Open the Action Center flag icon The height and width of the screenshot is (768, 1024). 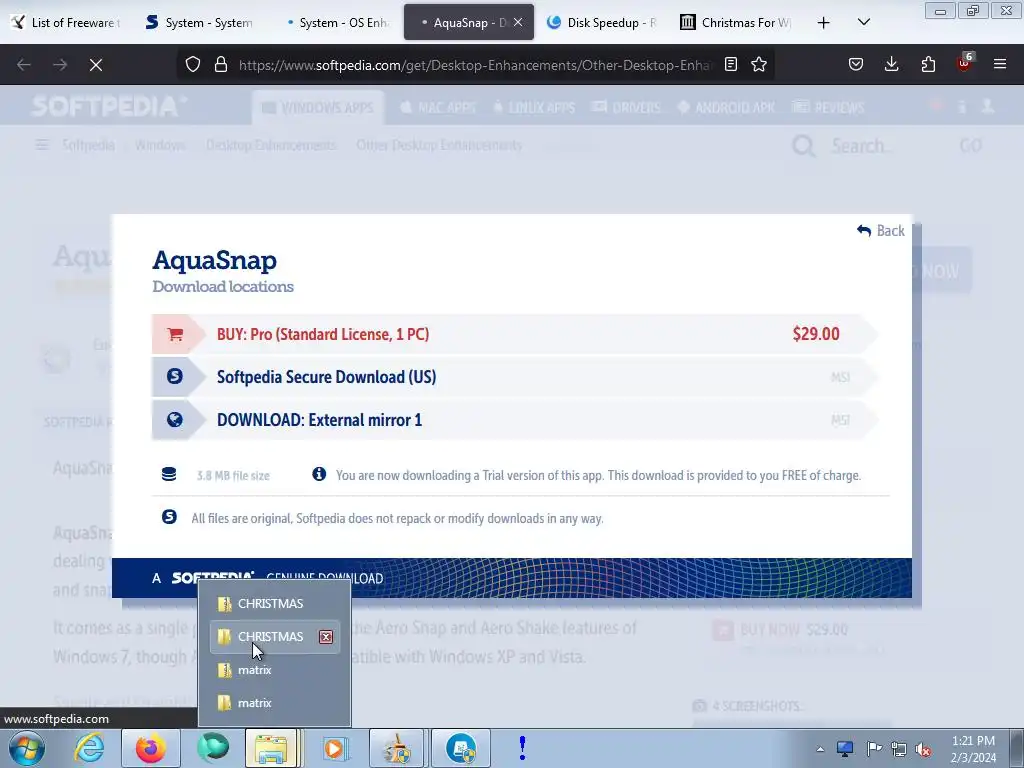click(x=874, y=749)
